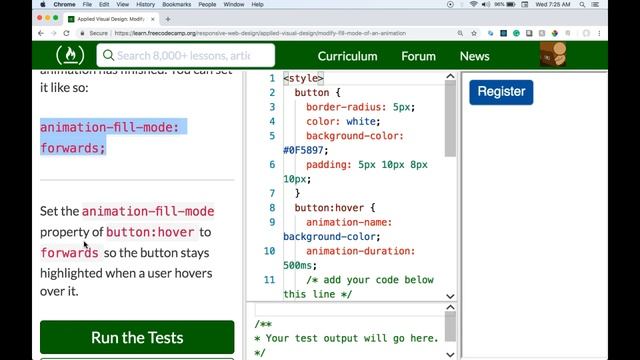Click the test output scroll-up arrow

pos(450,307)
